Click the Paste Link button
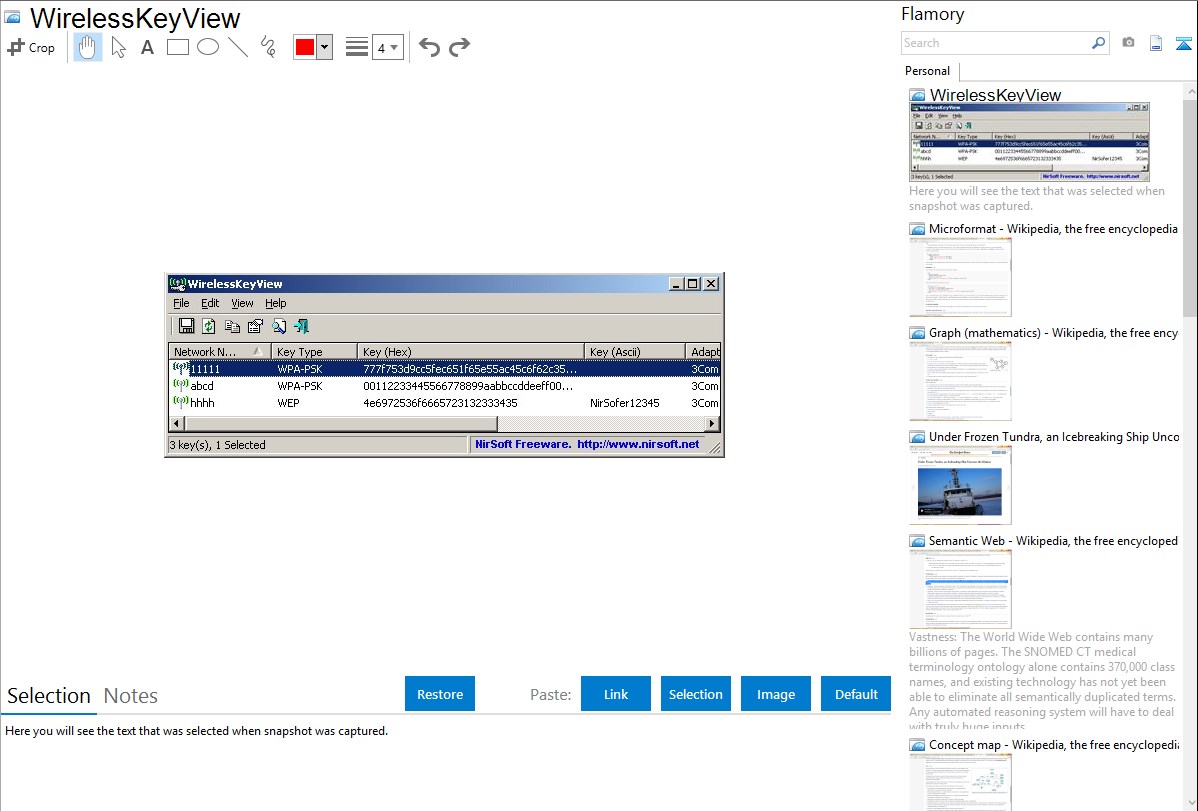The width and height of the screenshot is (1198, 811). [x=616, y=694]
